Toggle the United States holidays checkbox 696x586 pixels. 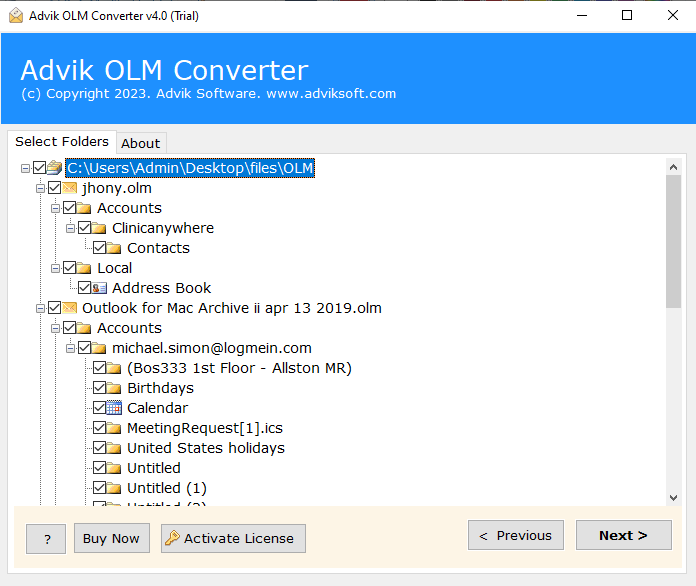point(100,447)
